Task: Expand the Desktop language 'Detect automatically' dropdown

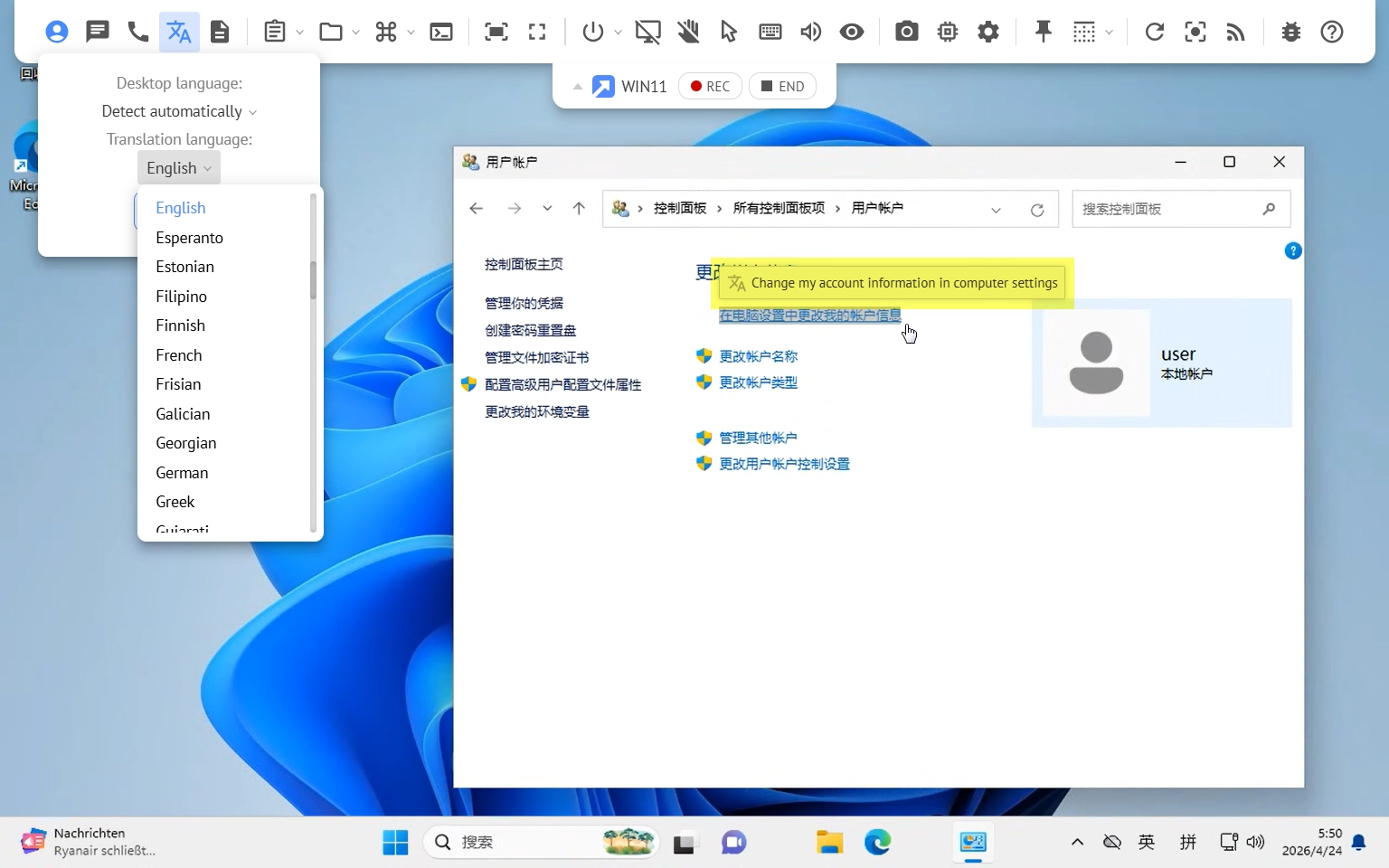Action: [179, 111]
